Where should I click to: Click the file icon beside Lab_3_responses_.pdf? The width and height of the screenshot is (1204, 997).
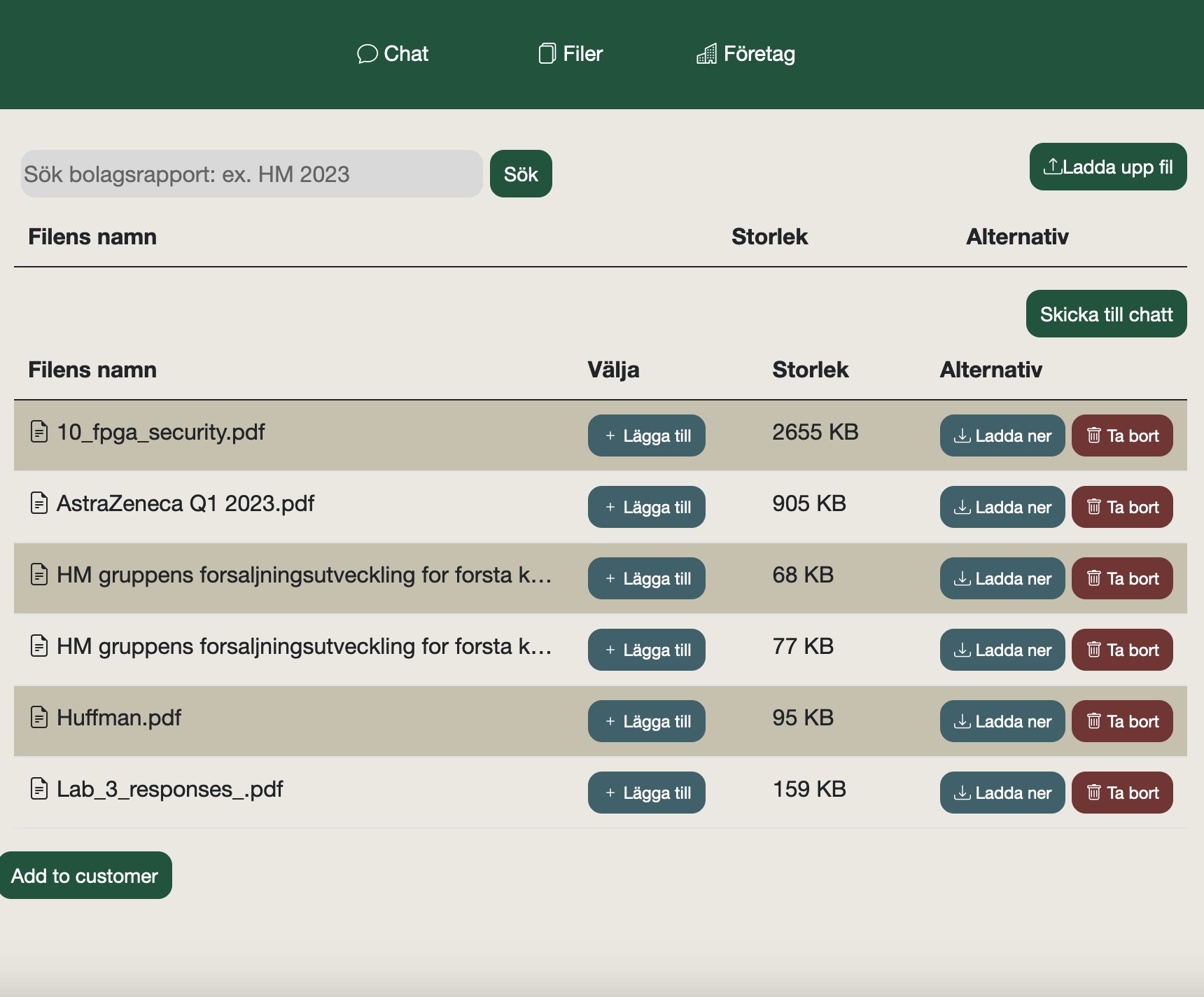tap(39, 788)
